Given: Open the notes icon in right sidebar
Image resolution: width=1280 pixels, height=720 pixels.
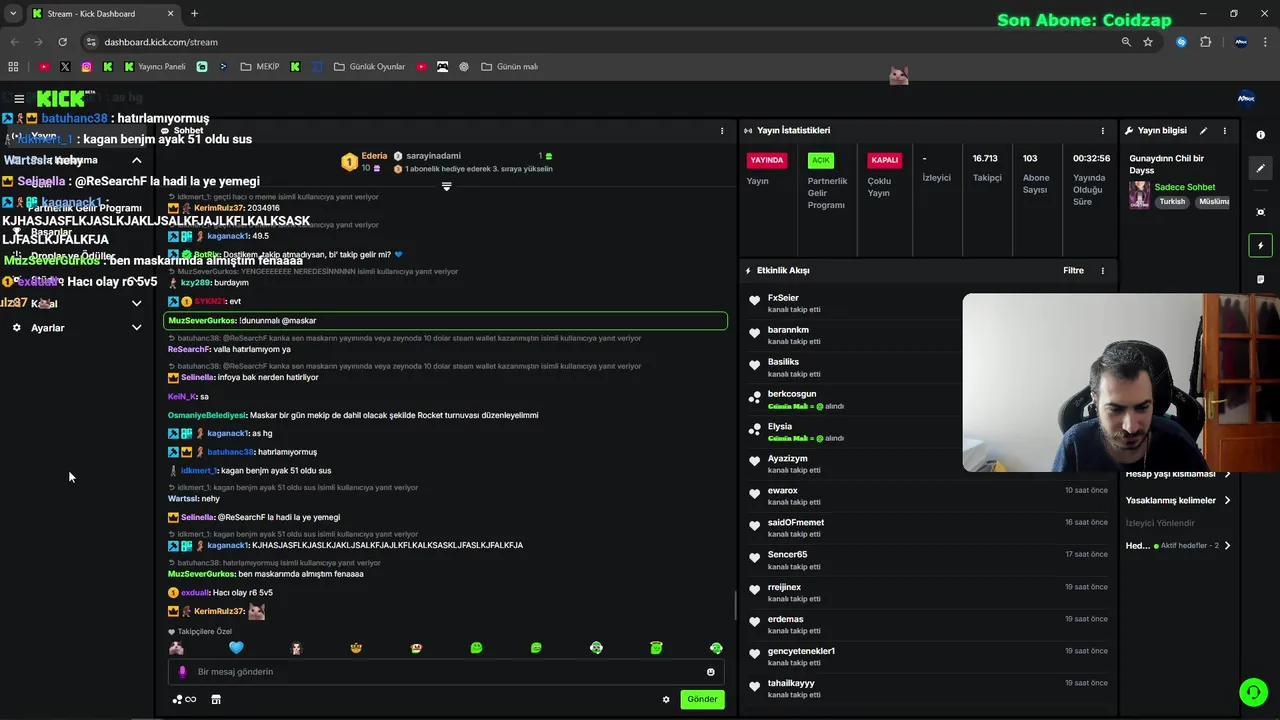Looking at the screenshot, I should [x=1260, y=279].
